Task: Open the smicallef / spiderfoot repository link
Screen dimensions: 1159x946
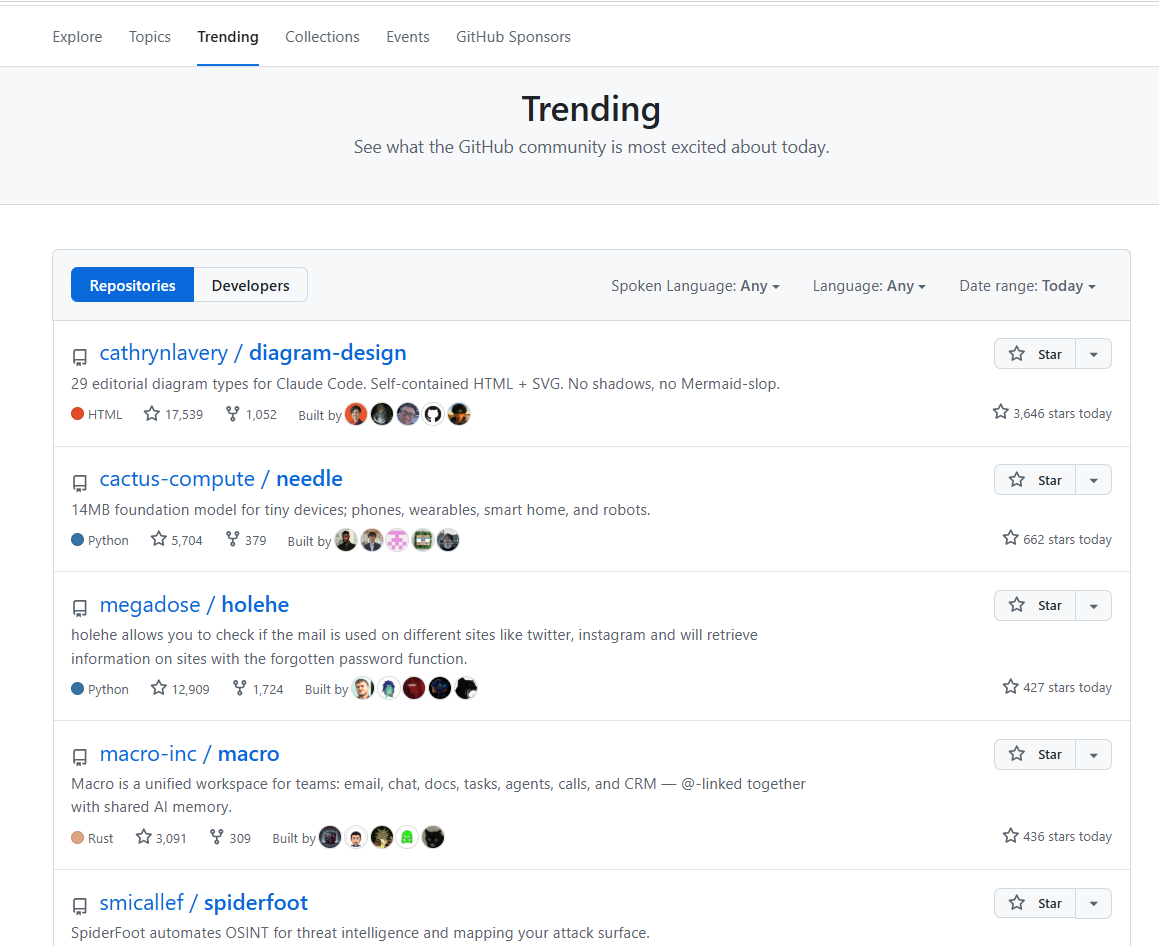Action: (x=203, y=903)
